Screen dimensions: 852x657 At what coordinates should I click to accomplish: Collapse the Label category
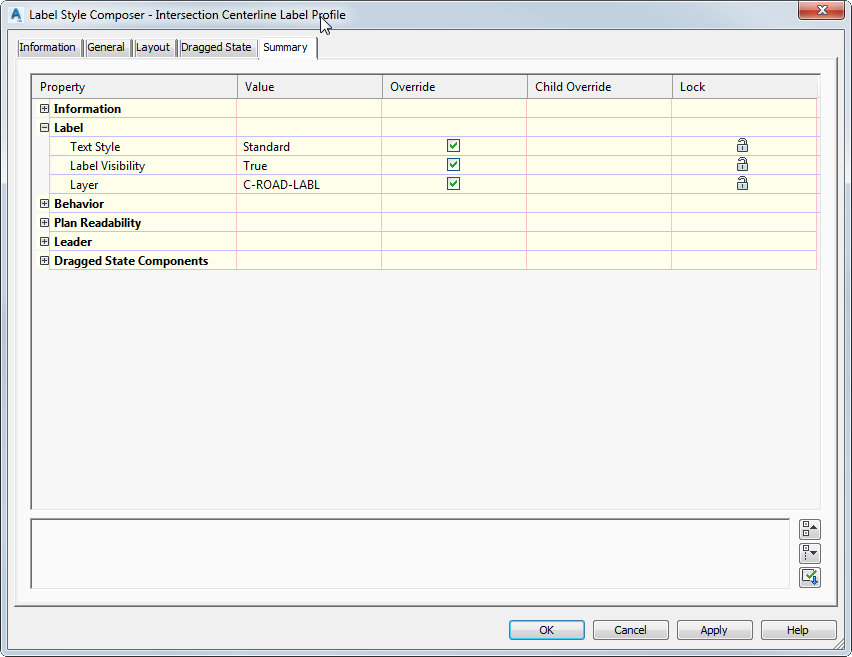[44, 127]
